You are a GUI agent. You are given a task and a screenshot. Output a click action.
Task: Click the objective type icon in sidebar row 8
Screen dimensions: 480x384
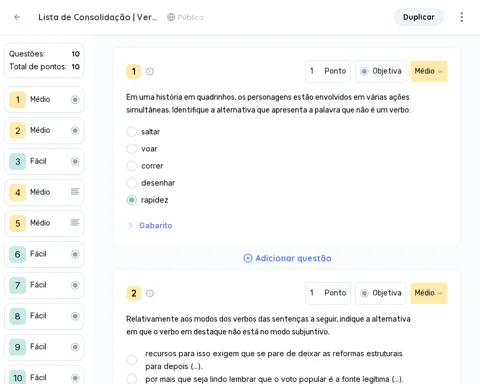point(75,316)
